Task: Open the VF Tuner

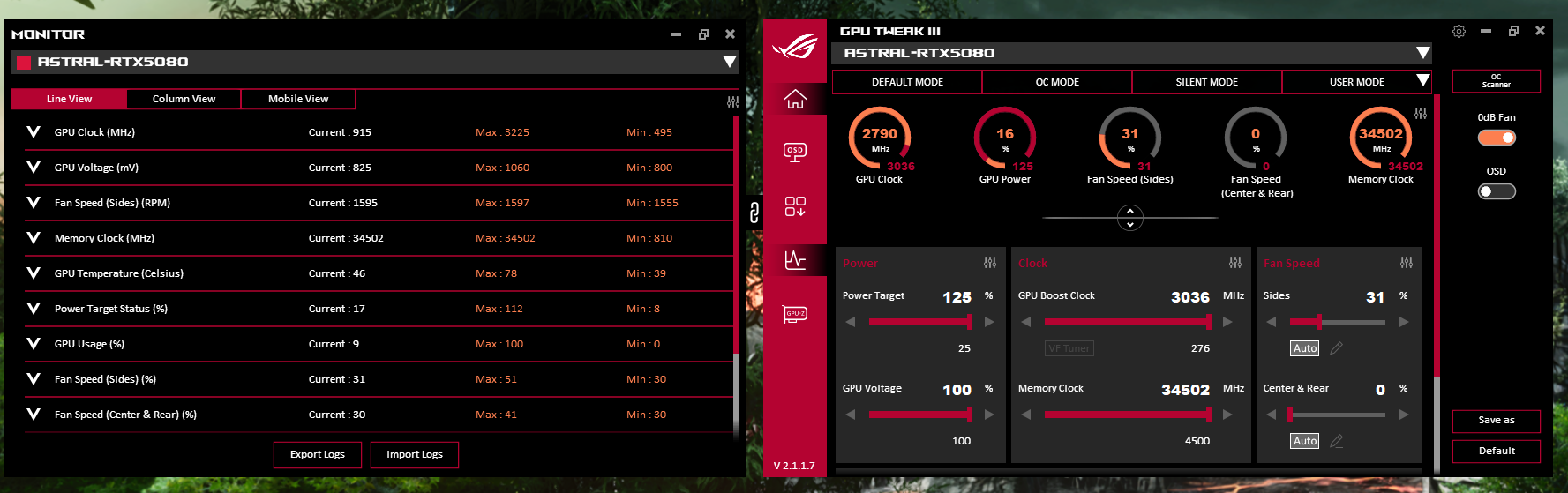Action: 1069,348
